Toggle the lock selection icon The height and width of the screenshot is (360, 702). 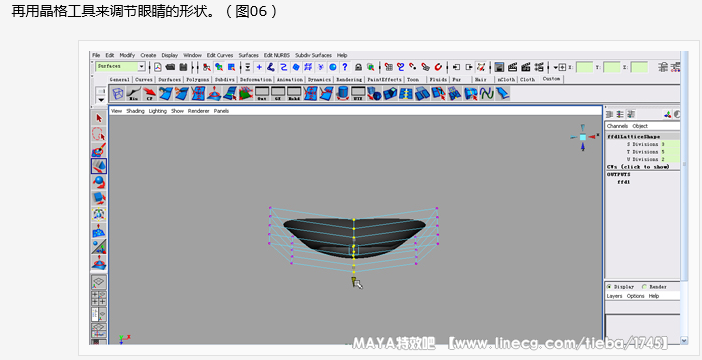[x=358, y=67]
